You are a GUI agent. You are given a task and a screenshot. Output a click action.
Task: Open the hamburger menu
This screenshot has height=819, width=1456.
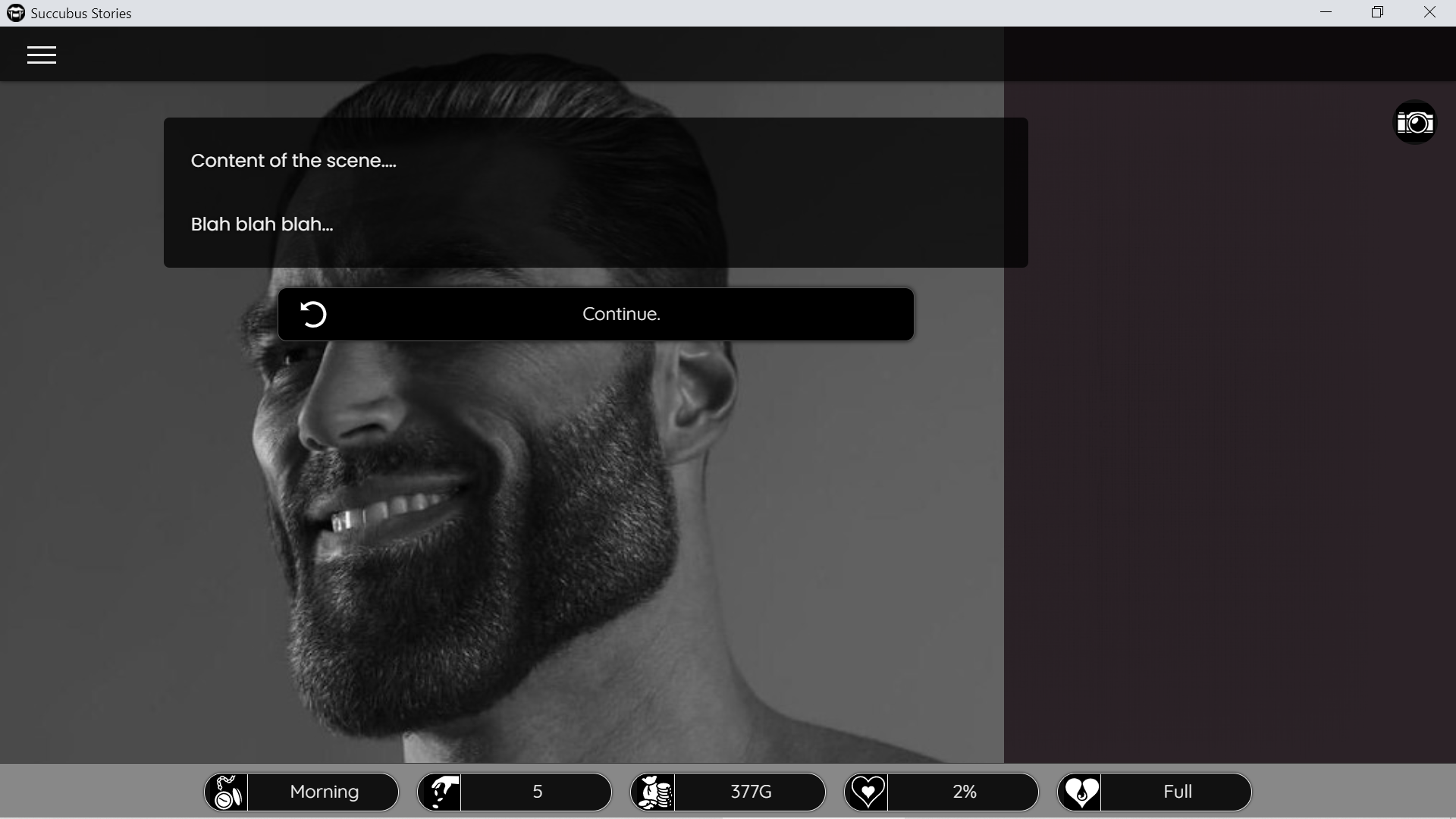(42, 55)
